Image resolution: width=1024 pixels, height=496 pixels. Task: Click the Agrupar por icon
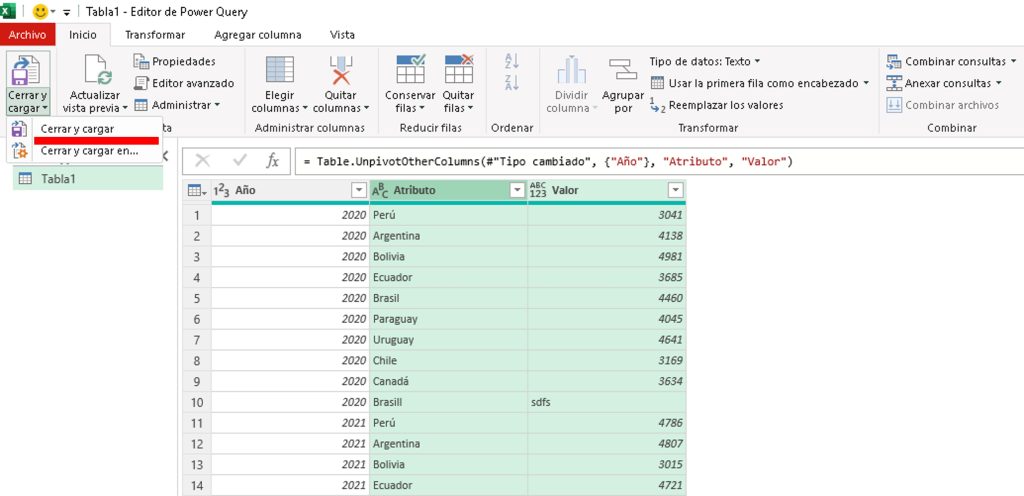(622, 69)
